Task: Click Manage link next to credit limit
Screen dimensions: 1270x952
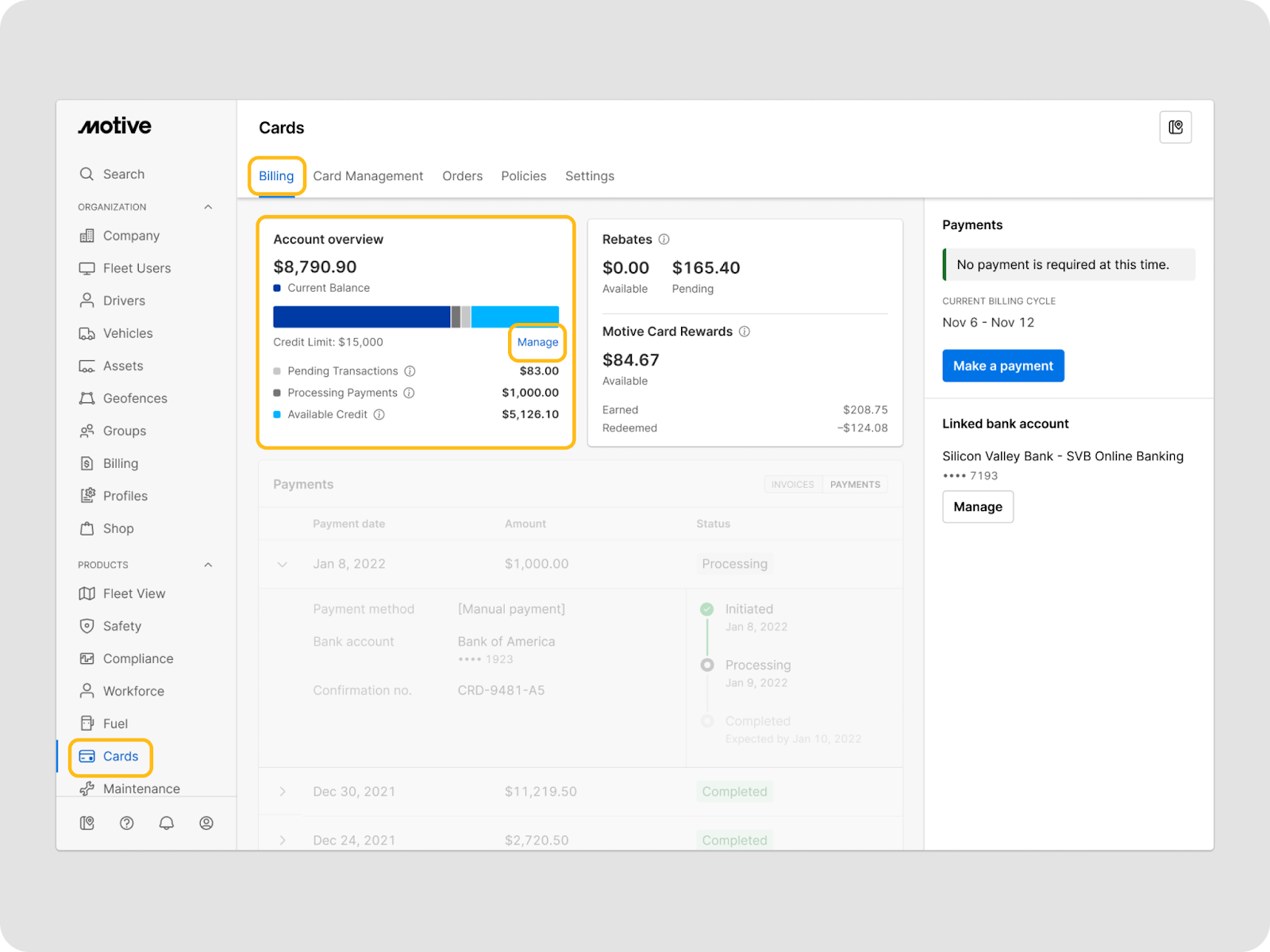Action: (x=537, y=342)
